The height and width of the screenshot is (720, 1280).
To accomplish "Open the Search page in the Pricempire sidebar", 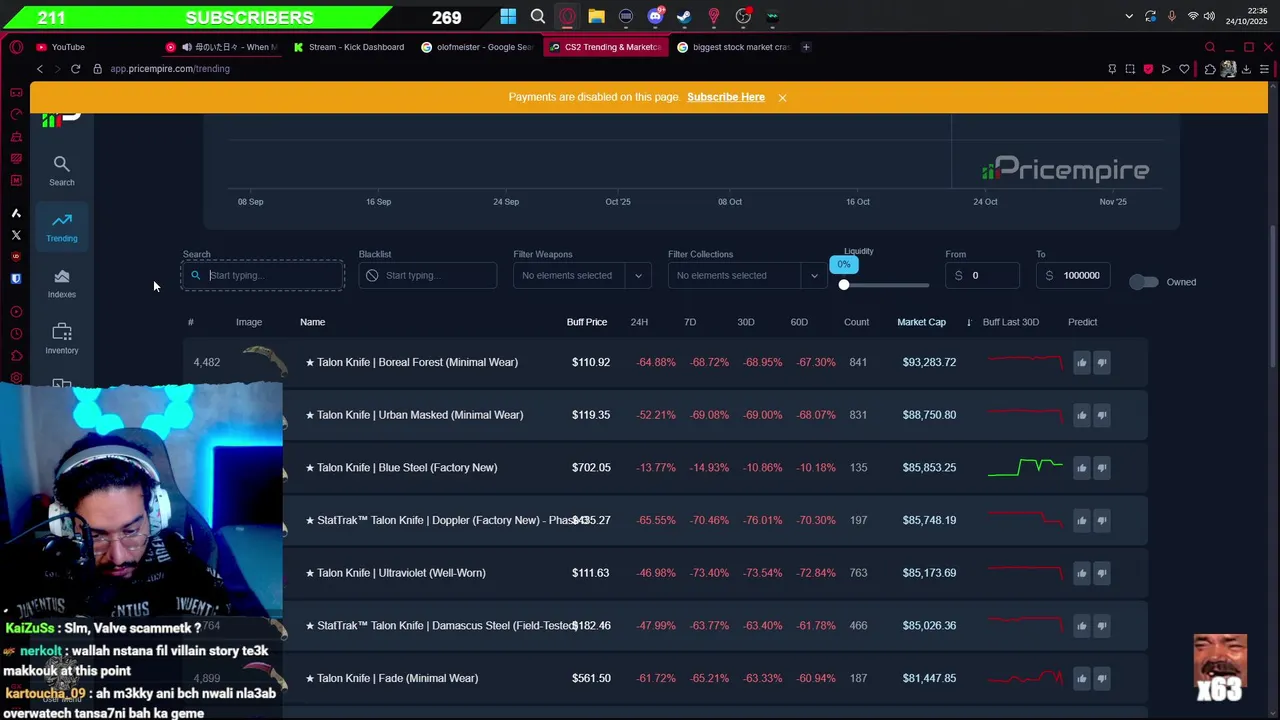I will click(x=61, y=171).
